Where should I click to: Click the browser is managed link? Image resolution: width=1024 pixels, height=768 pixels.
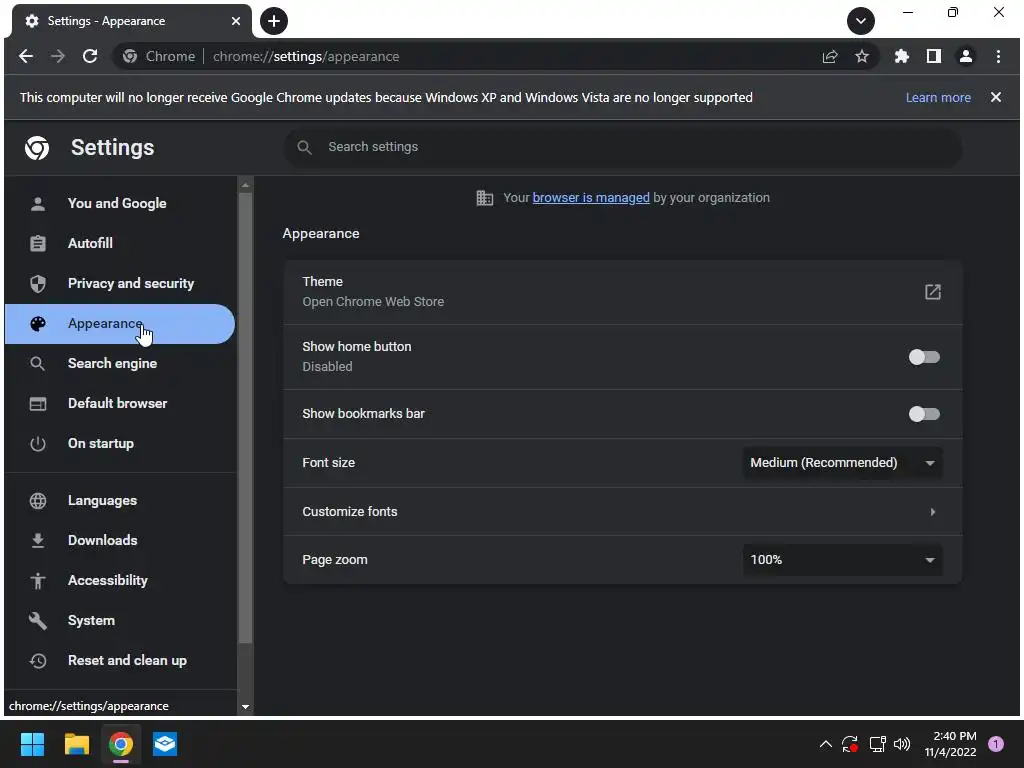591,198
